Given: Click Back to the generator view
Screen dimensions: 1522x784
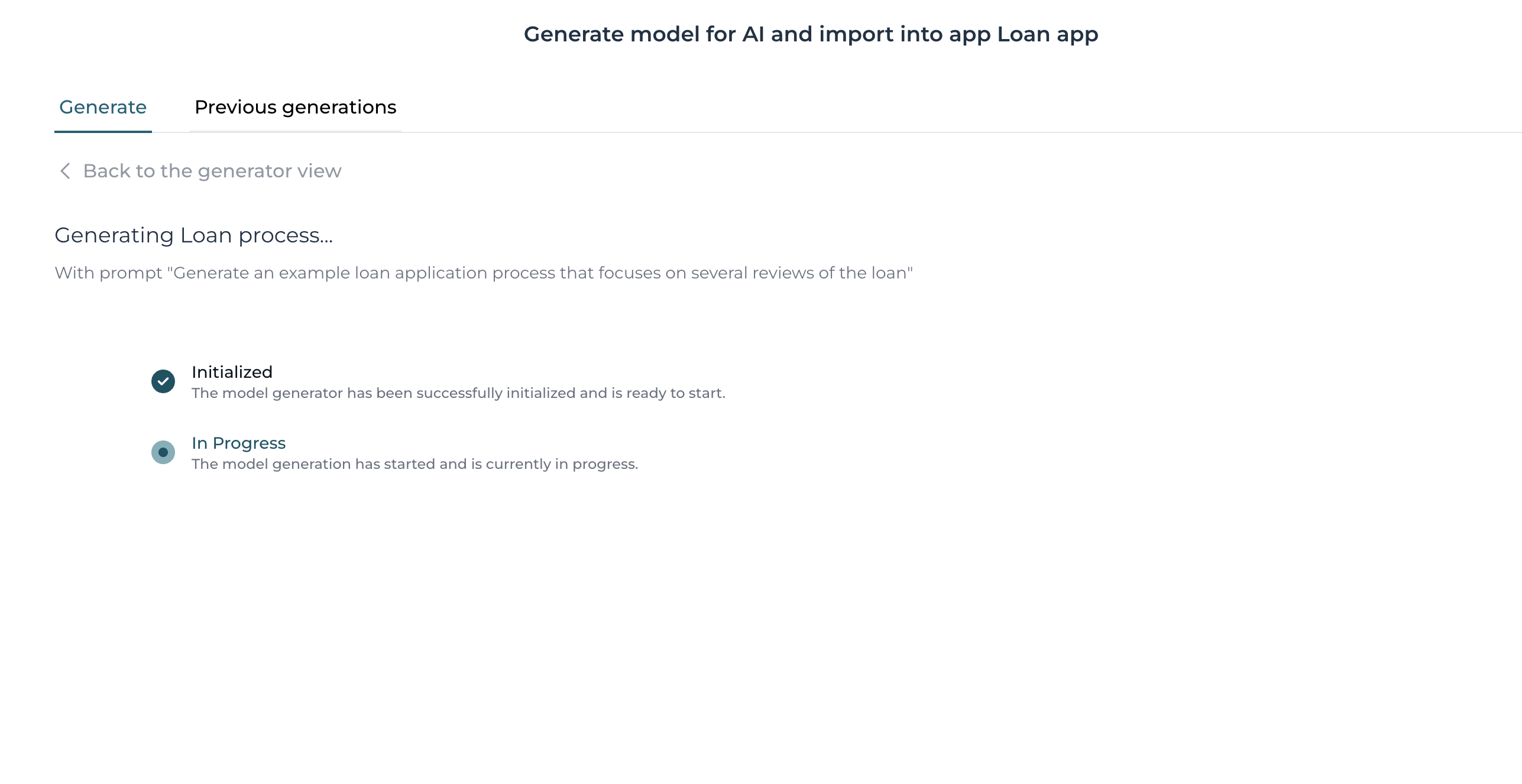Looking at the screenshot, I should tap(200, 171).
